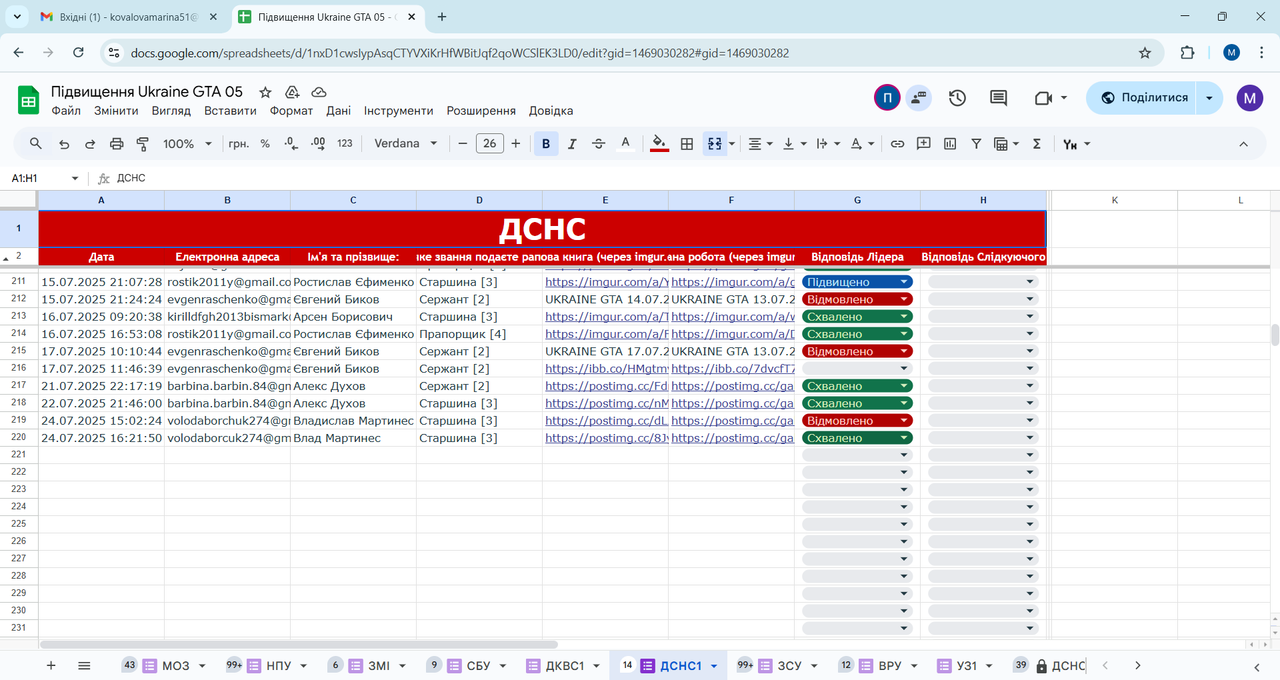Open the Формат menu
The image size is (1280, 680).
[x=291, y=111]
